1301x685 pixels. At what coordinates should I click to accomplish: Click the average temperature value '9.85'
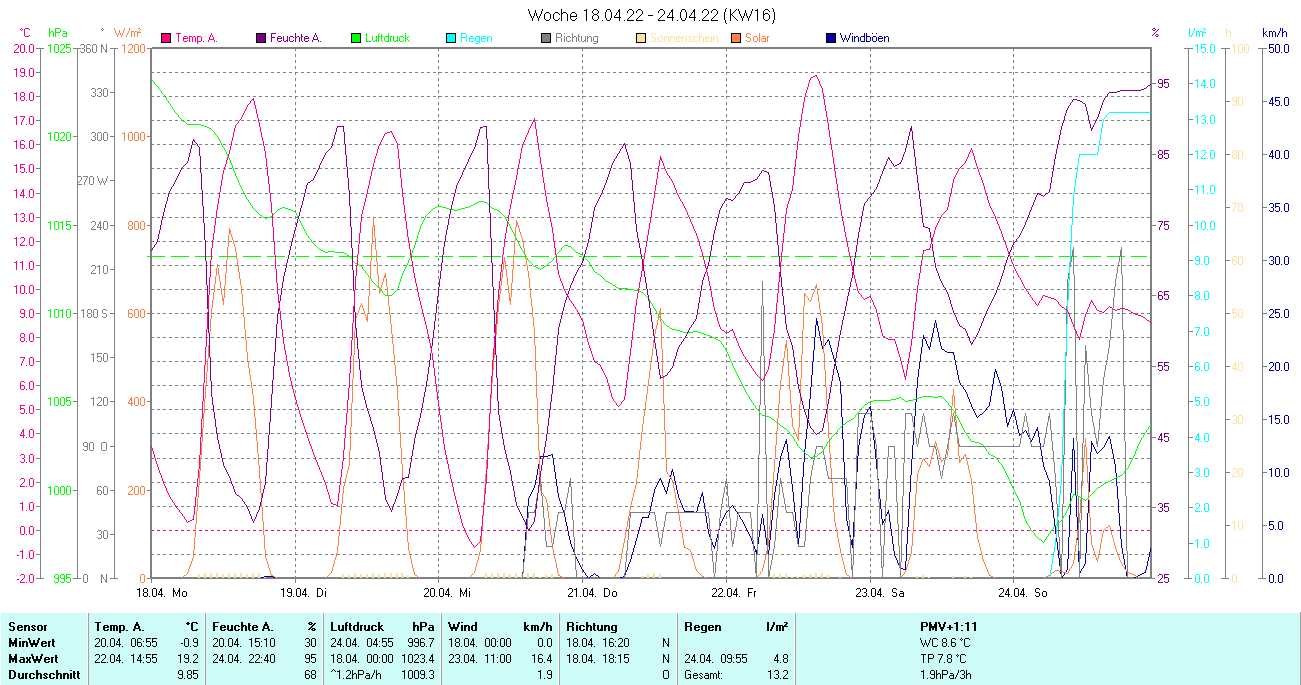coord(188,674)
